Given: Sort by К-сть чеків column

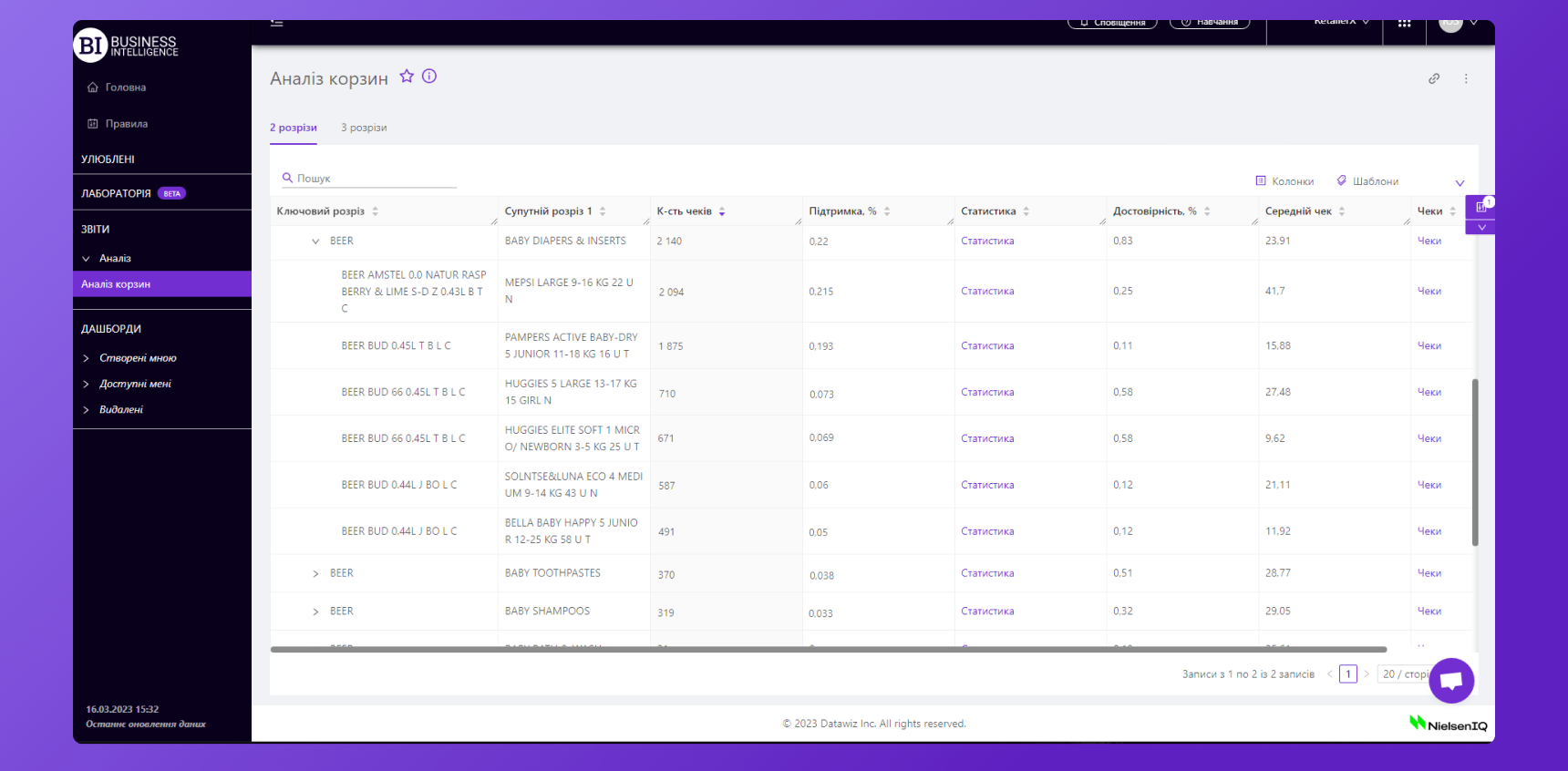Looking at the screenshot, I should 722,211.
